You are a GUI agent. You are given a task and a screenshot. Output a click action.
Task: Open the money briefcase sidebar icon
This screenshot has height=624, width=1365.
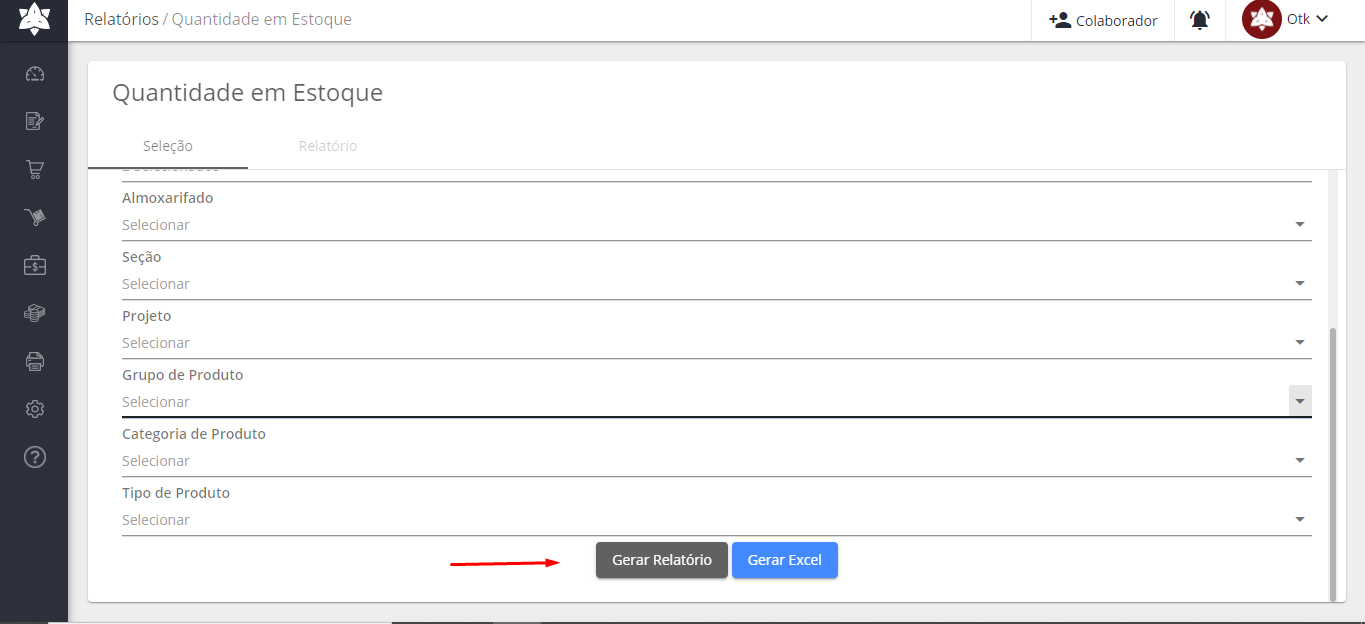tap(35, 265)
